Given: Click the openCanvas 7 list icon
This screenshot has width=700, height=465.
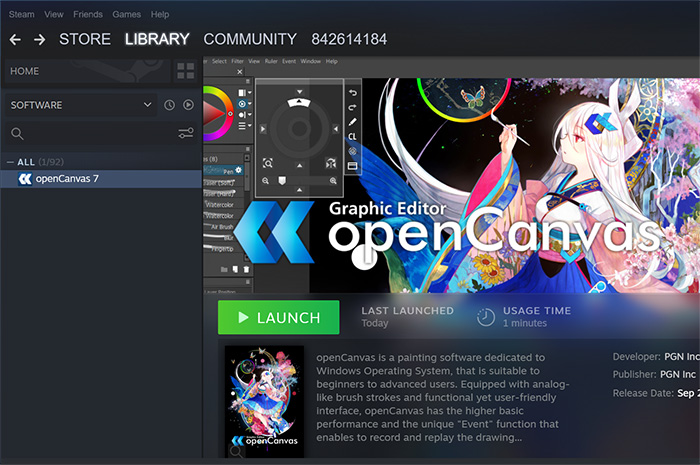Looking at the screenshot, I should (x=25, y=179).
